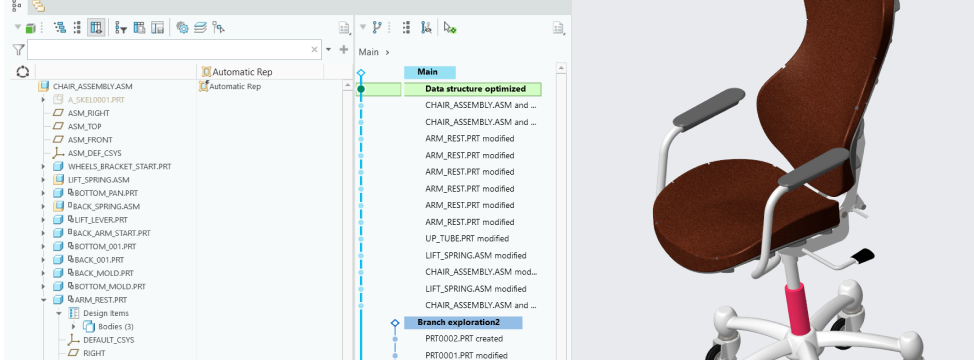The image size is (974, 360).
Task: Switch to the Layer Tree tab icon
Action: 38,6
